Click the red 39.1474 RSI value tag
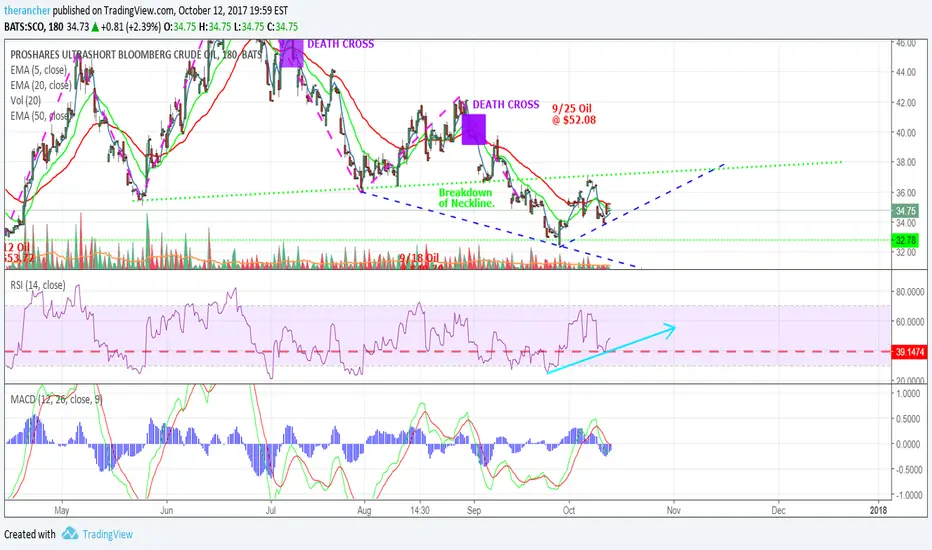The height and width of the screenshot is (550, 932). (x=909, y=352)
